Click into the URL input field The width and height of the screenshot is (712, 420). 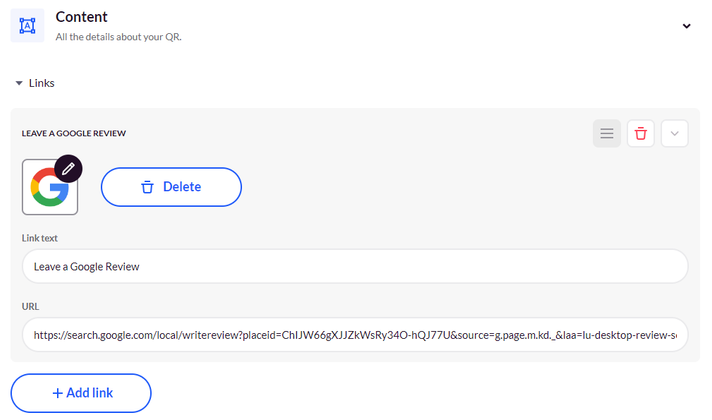coord(355,335)
